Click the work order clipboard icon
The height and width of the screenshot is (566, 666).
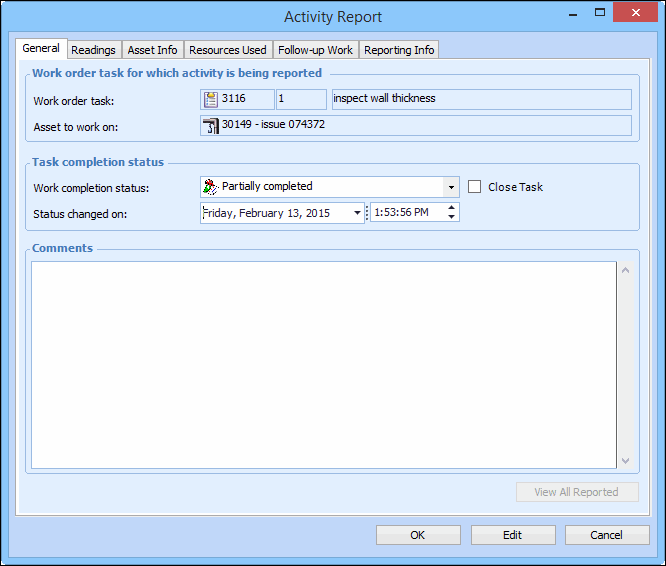[x=211, y=99]
